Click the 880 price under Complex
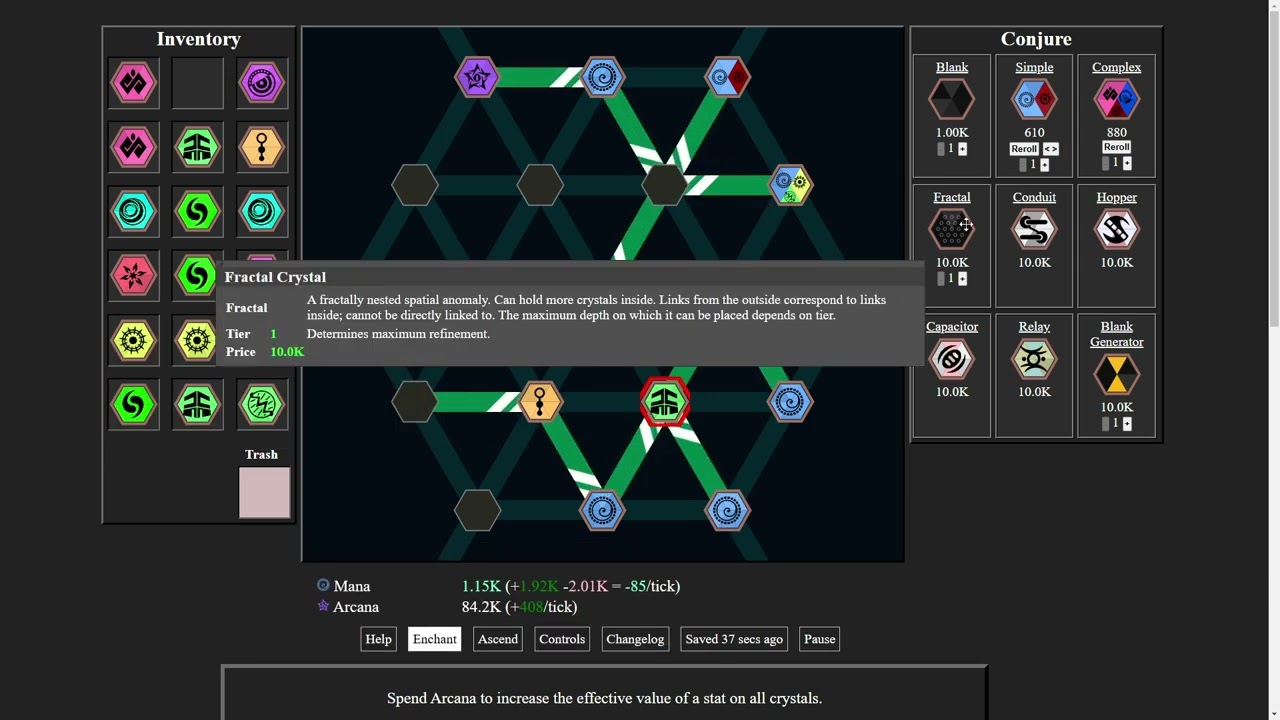This screenshot has width=1280, height=720. [x=1116, y=132]
